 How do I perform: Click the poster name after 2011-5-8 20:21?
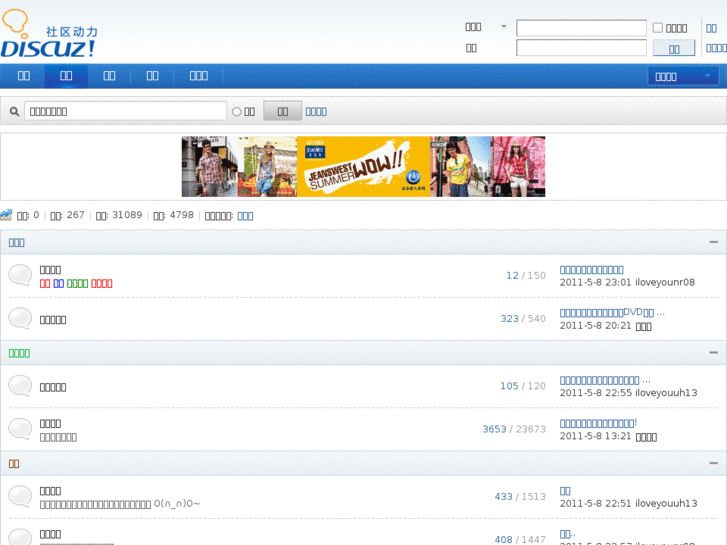click(643, 326)
